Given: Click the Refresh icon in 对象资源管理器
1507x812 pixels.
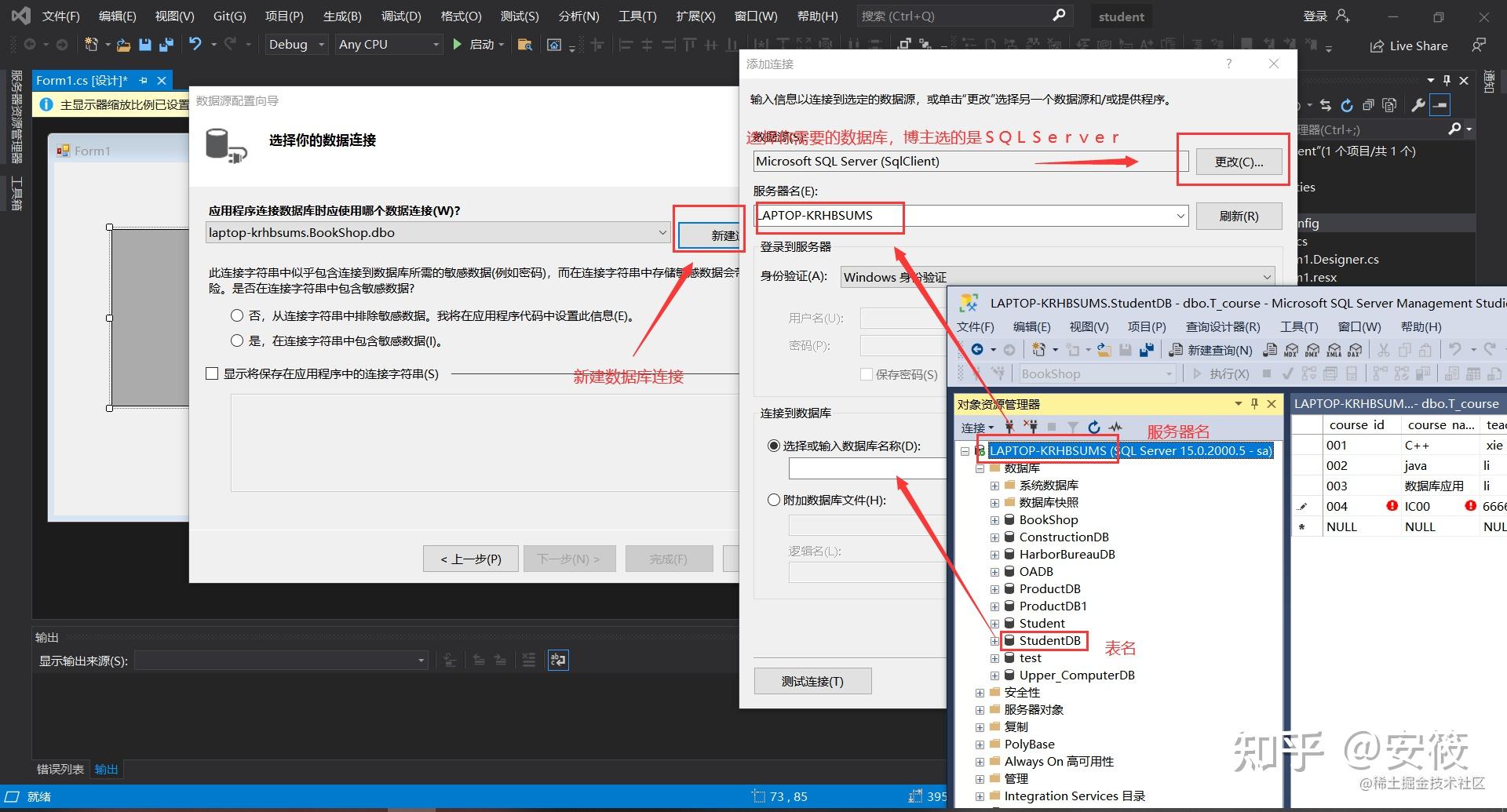Looking at the screenshot, I should point(1093,428).
